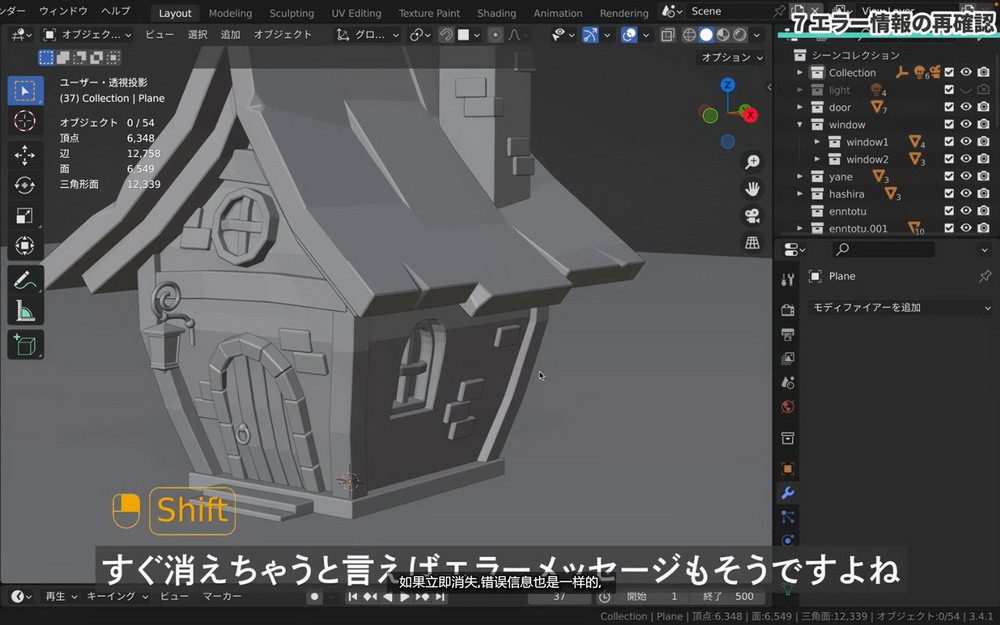The image size is (1000, 625).
Task: Open the Output properties tab
Action: pos(788,334)
